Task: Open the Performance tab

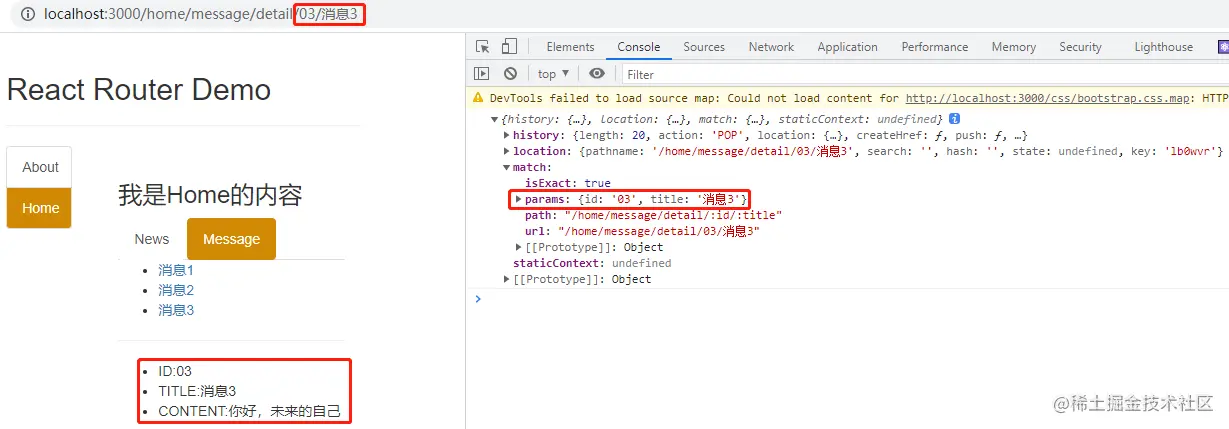Action: pyautogui.click(x=935, y=47)
